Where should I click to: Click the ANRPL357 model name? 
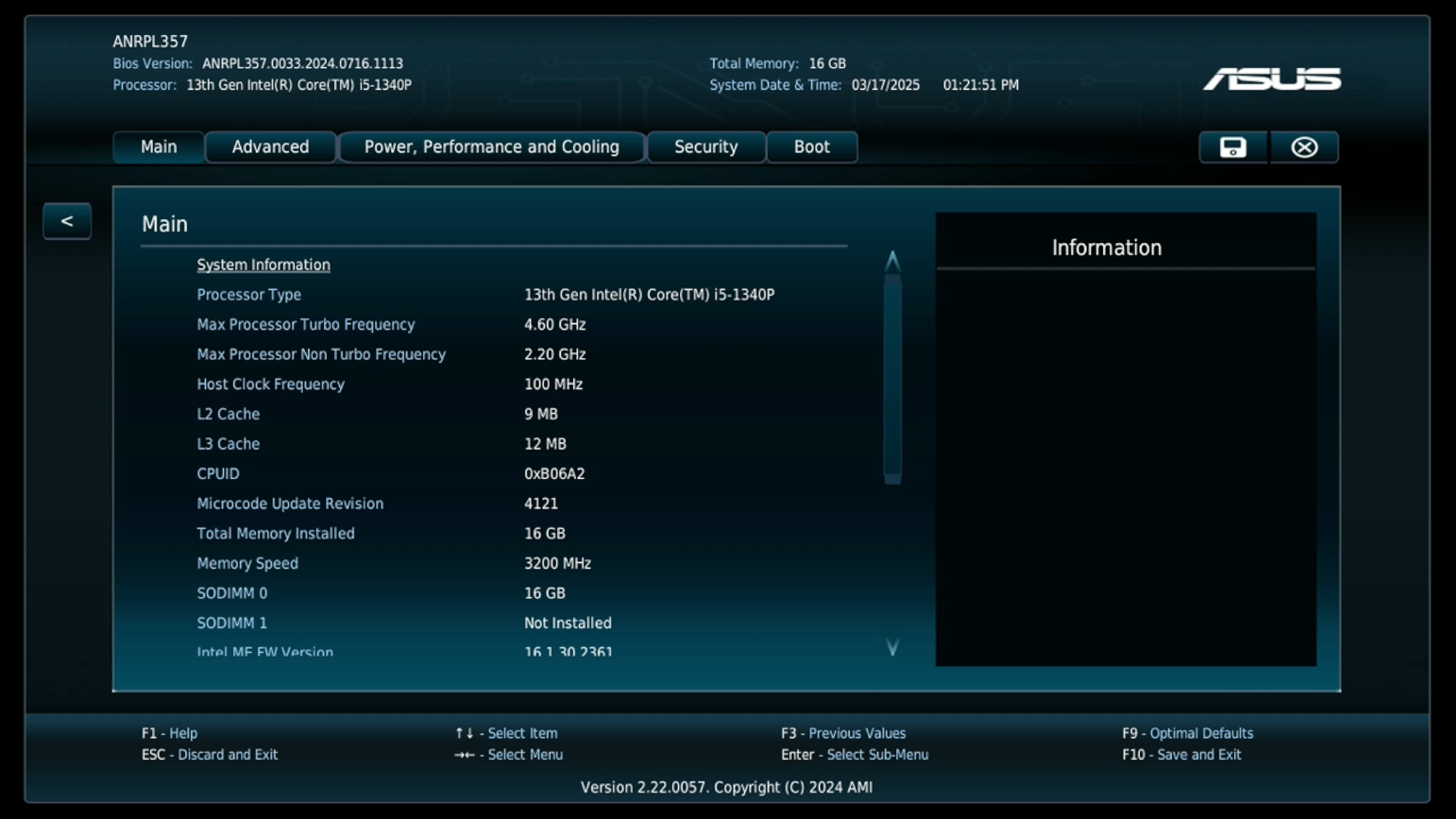click(150, 41)
